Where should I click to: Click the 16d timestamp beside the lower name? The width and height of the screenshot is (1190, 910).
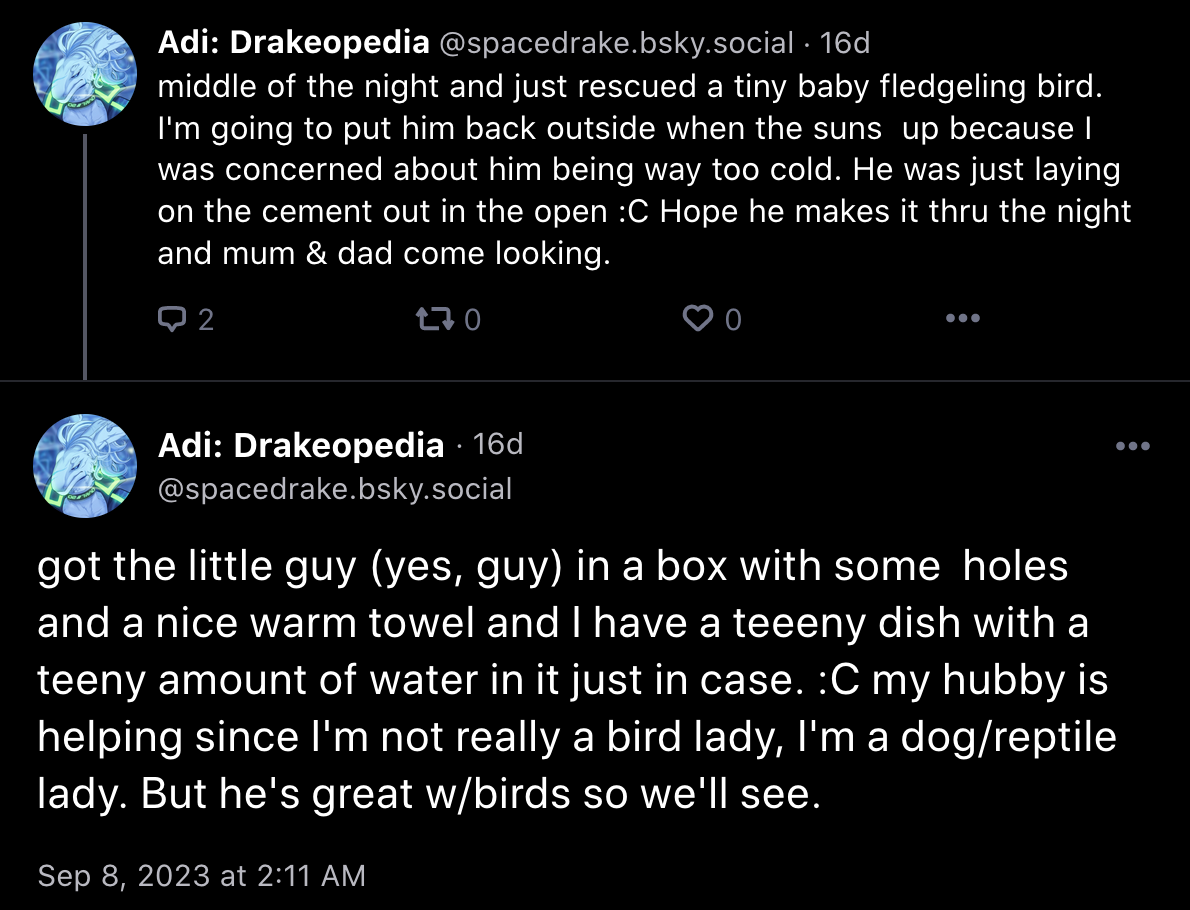coord(498,444)
